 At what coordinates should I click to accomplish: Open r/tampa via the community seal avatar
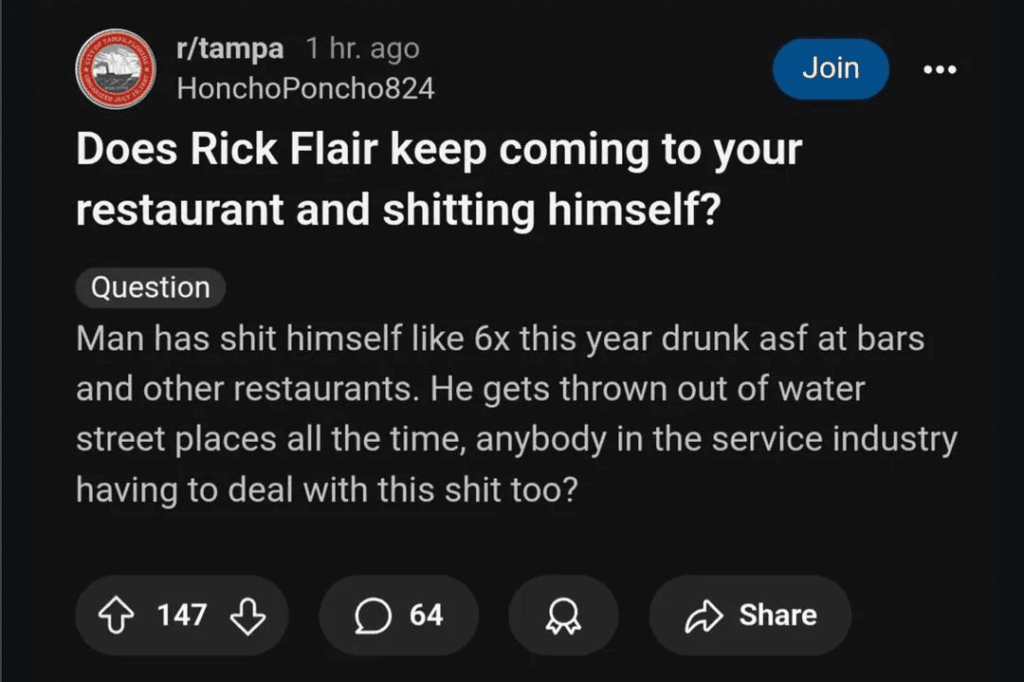pos(115,69)
